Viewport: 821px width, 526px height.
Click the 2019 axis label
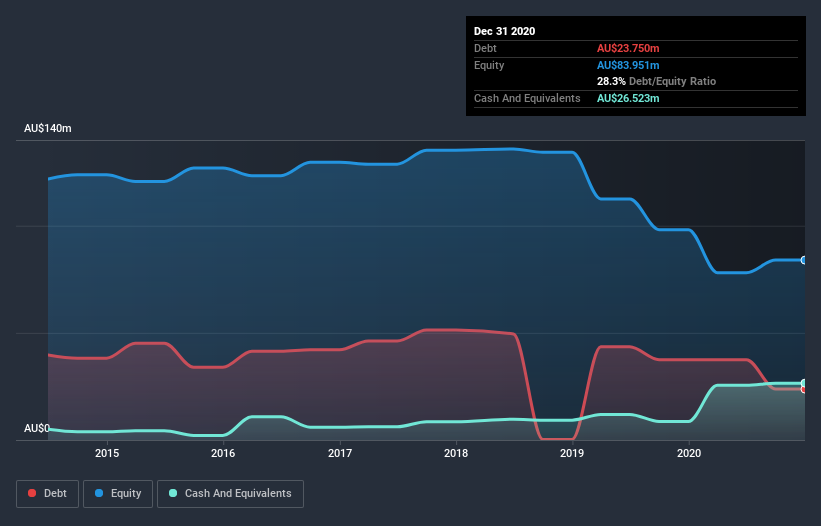click(572, 453)
